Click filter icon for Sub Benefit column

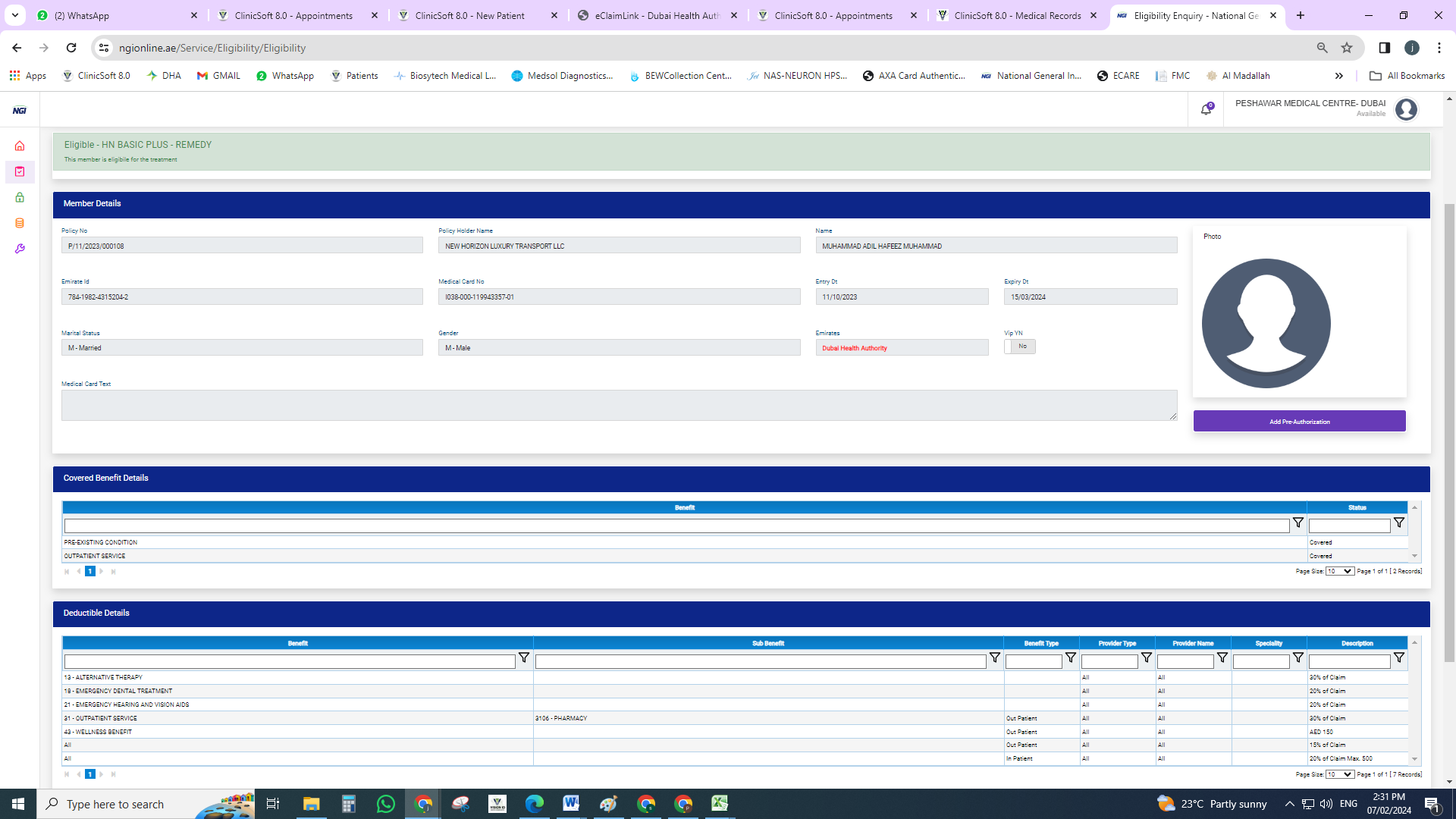tap(994, 657)
